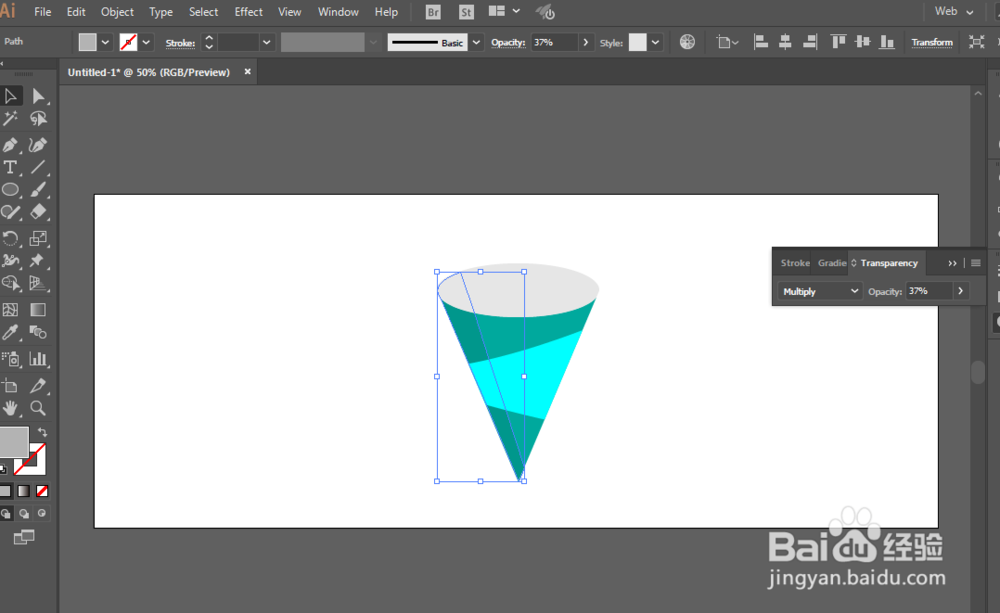This screenshot has width=1000, height=613.
Task: Select the Puppet Warp pin tool
Action: (x=38, y=260)
